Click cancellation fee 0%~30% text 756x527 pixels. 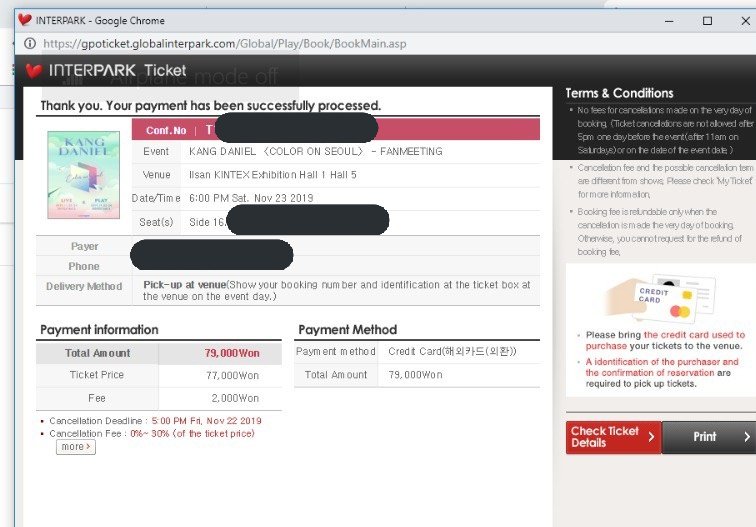click(x=192, y=433)
